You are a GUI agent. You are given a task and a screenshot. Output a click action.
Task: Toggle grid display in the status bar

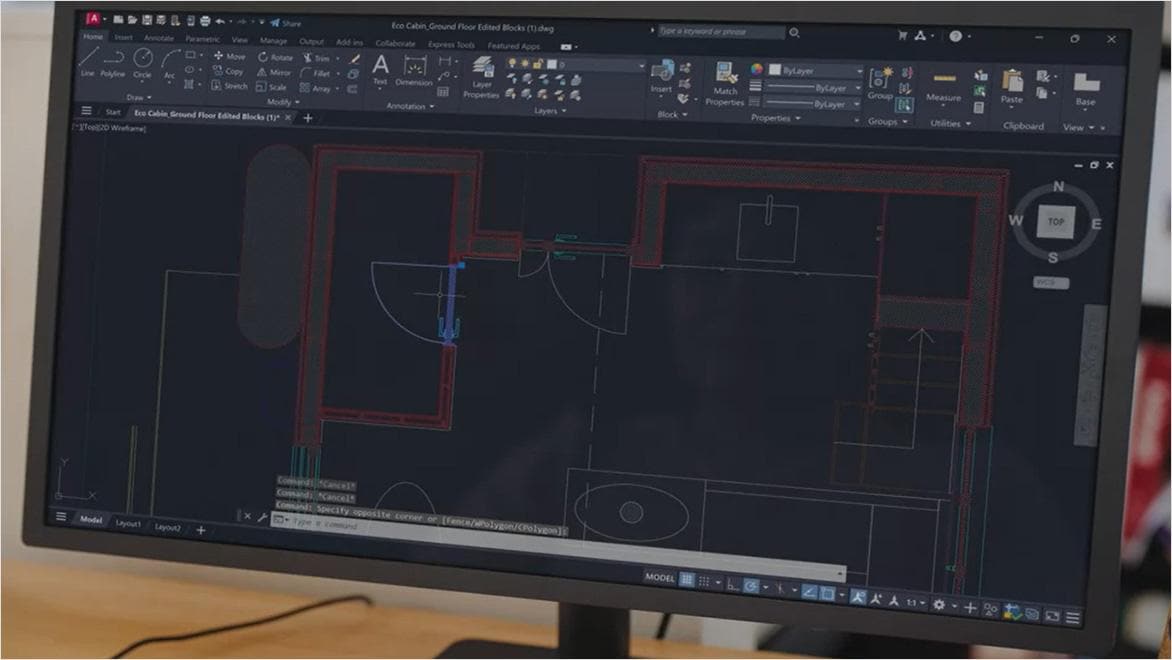click(687, 578)
